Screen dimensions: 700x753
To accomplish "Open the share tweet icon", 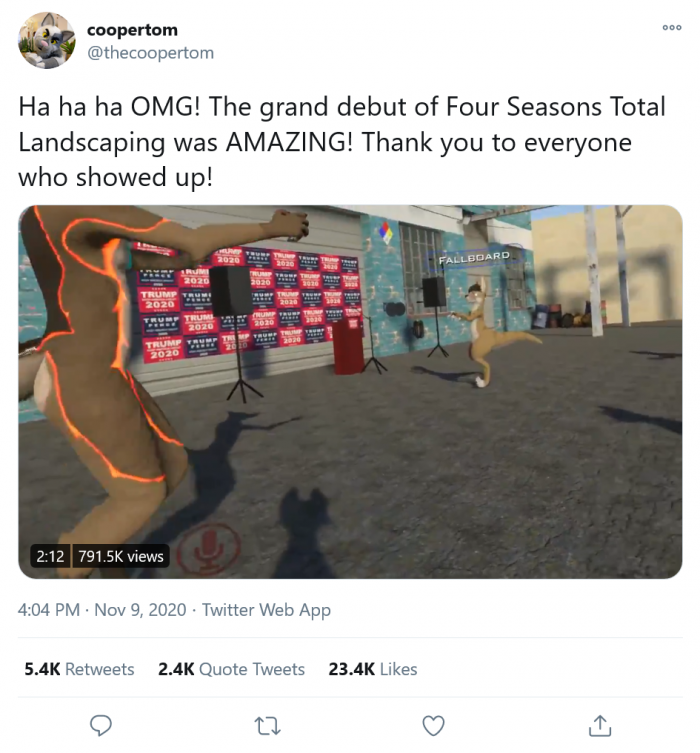I will [x=599, y=725].
